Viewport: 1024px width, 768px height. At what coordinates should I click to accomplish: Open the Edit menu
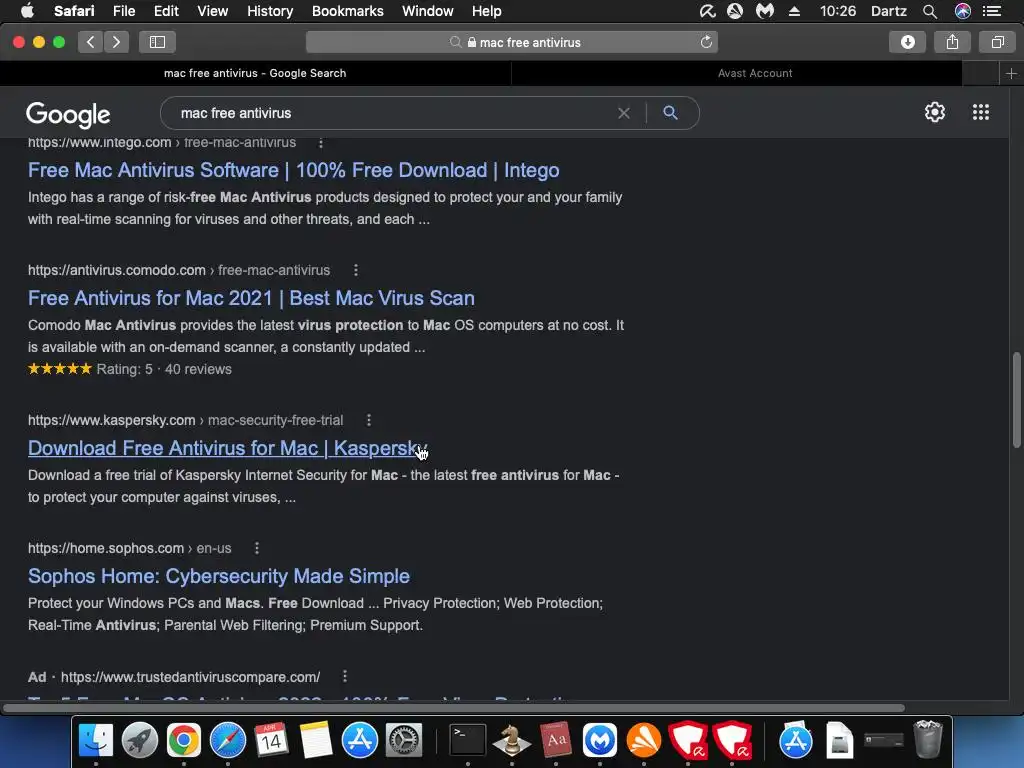click(166, 11)
